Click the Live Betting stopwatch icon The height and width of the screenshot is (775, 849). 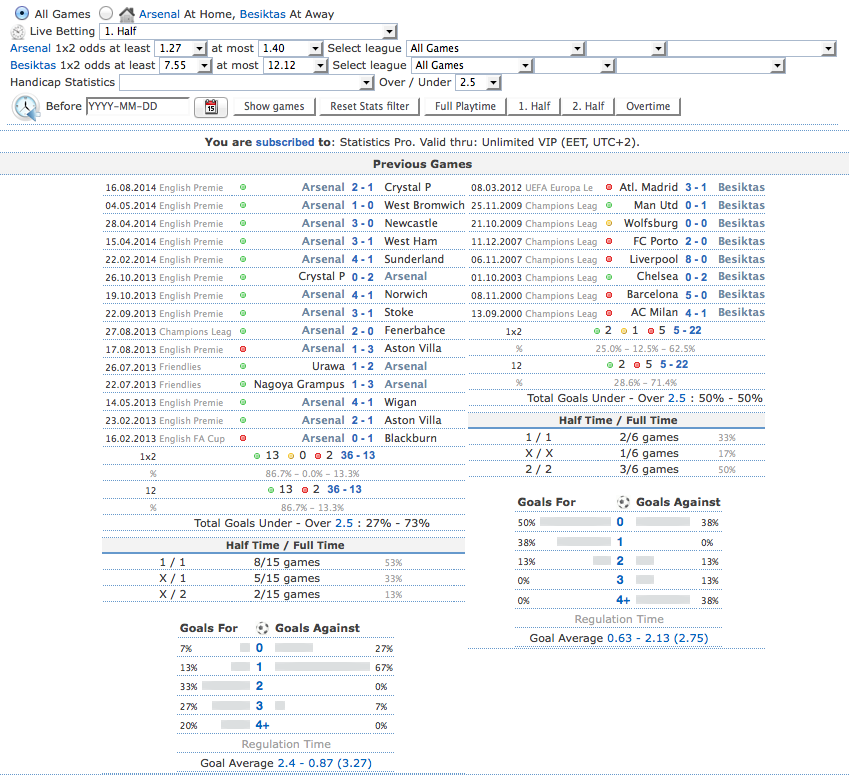tap(18, 32)
